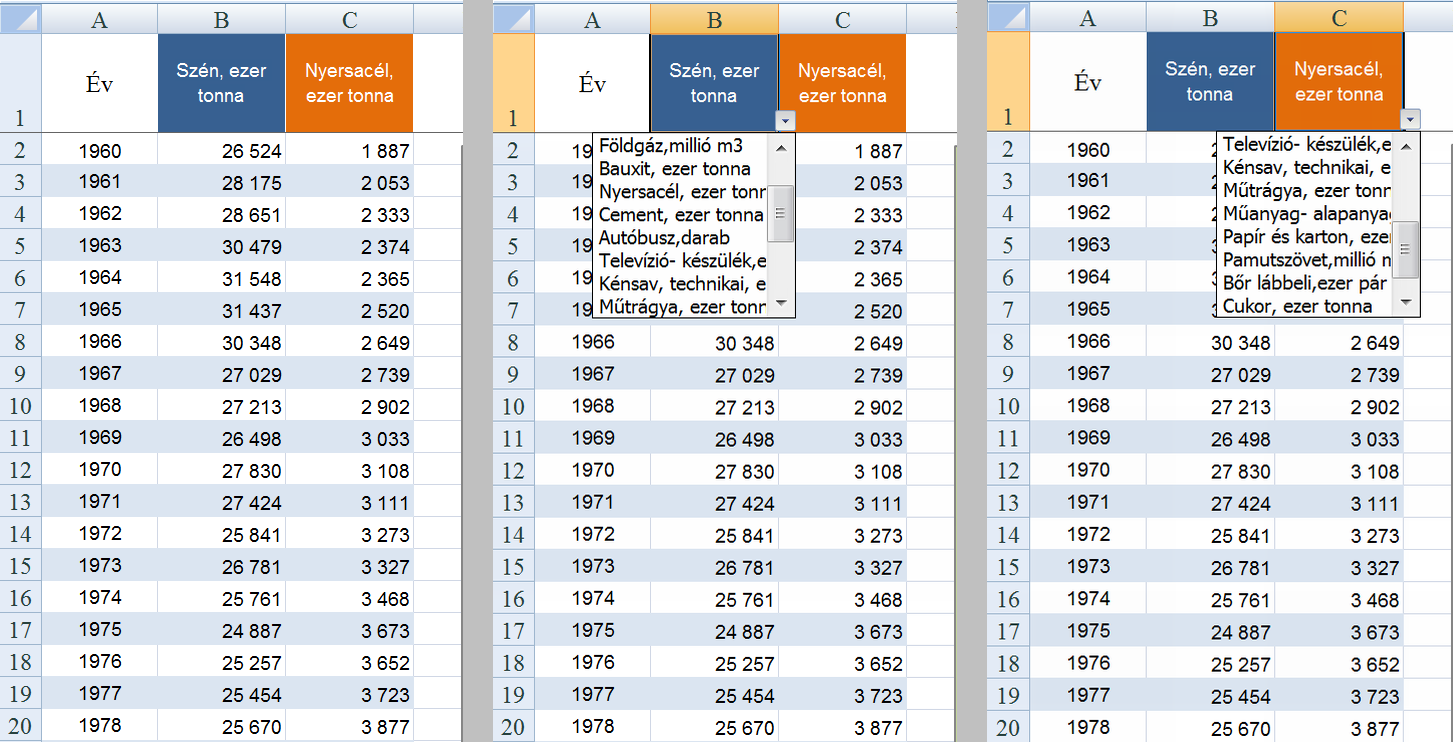The image size is (1453, 742).
Task: Click cell '27 029' in middle spreadsheet
Action: pos(714,375)
